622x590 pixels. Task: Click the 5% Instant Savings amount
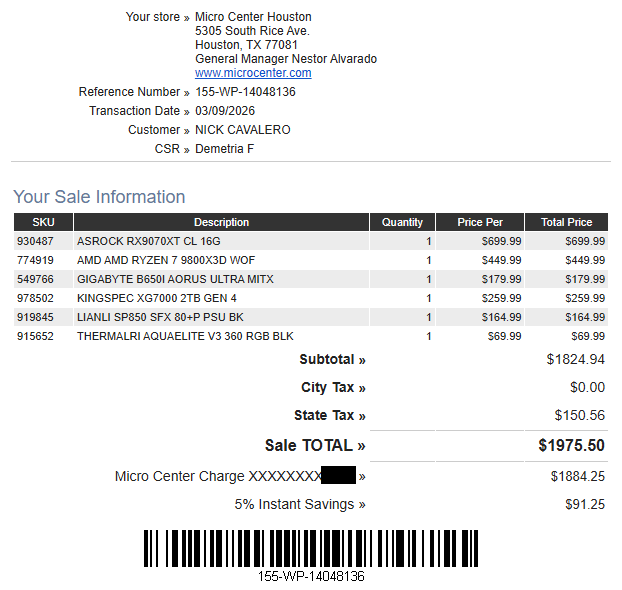click(585, 504)
